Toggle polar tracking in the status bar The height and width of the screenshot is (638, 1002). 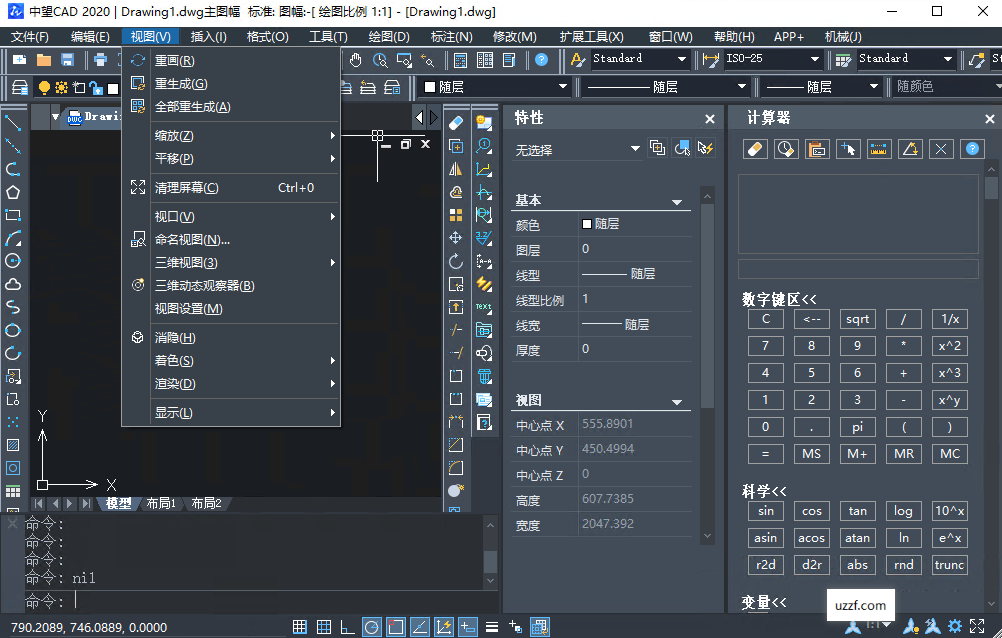tap(370, 627)
